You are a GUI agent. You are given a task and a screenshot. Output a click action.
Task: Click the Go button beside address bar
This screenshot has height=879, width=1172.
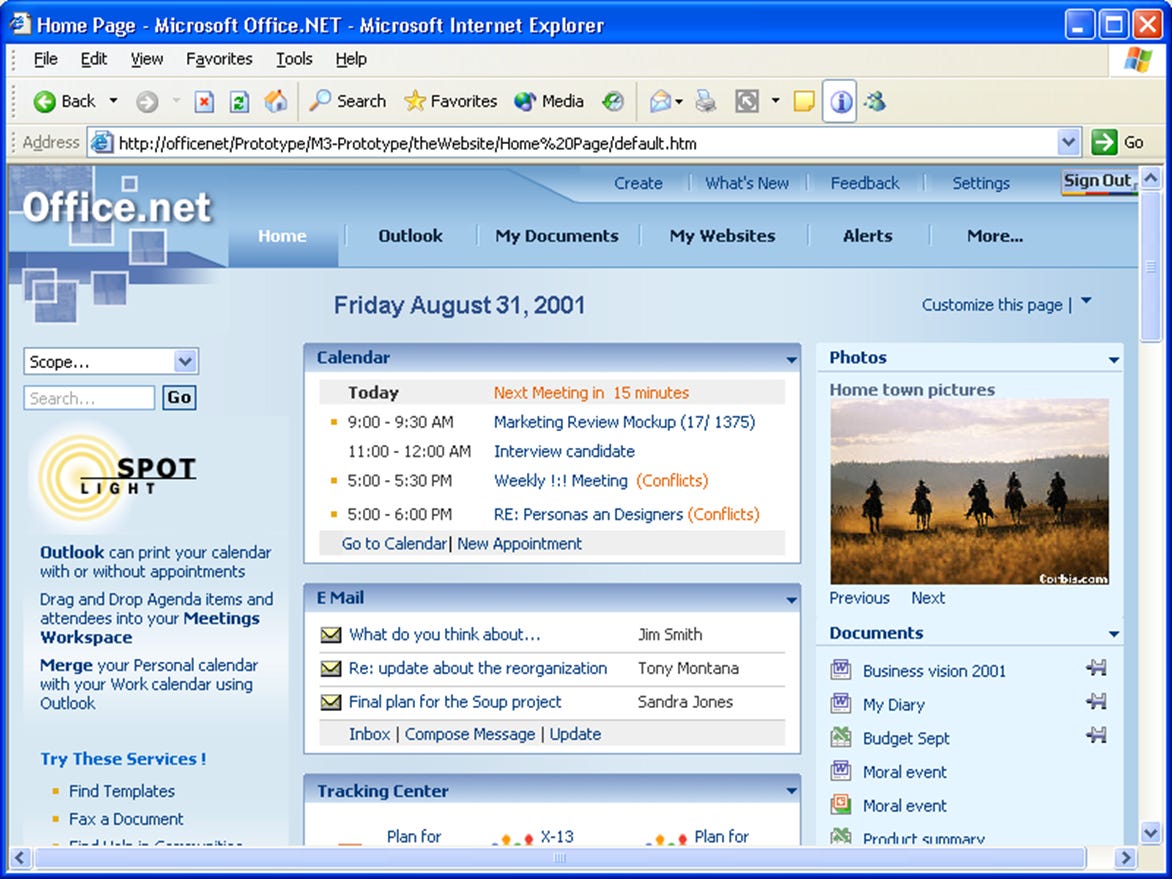click(1118, 142)
